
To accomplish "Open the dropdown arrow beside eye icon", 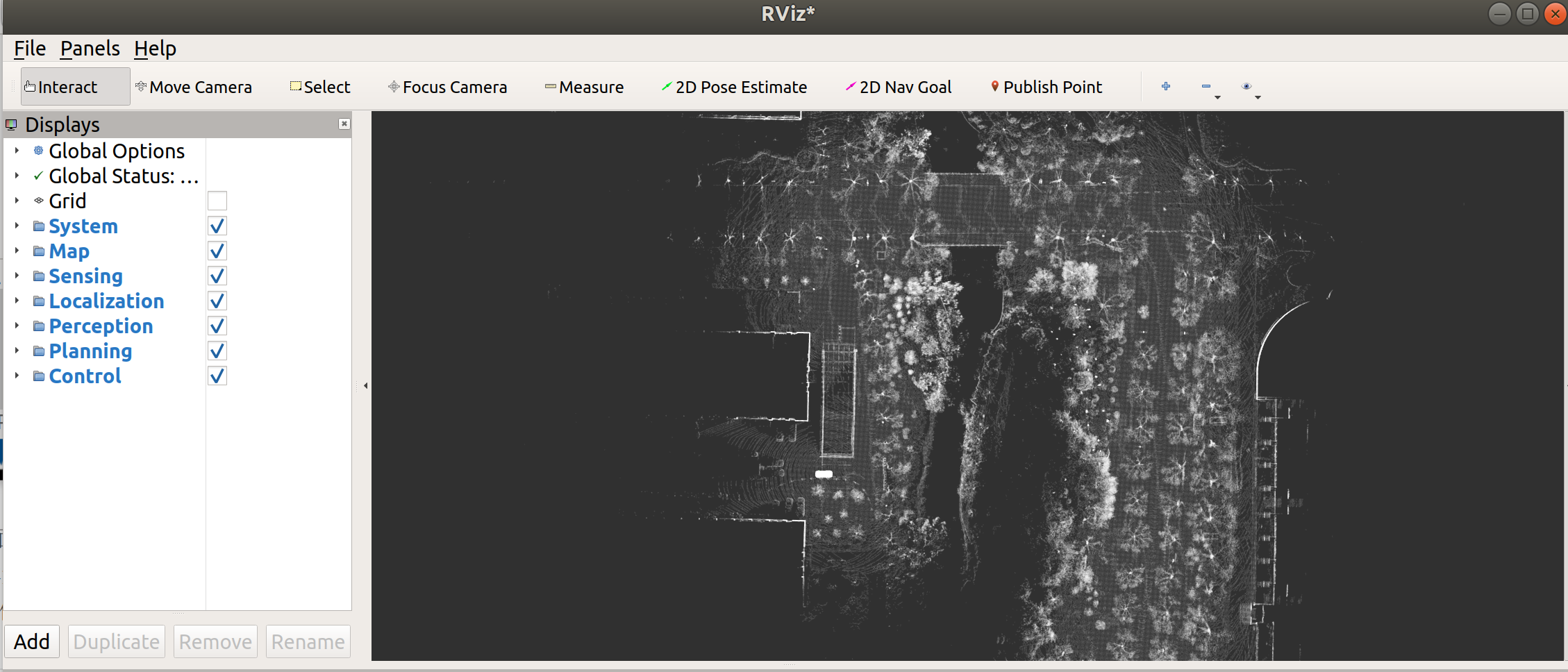I will (x=1258, y=97).
